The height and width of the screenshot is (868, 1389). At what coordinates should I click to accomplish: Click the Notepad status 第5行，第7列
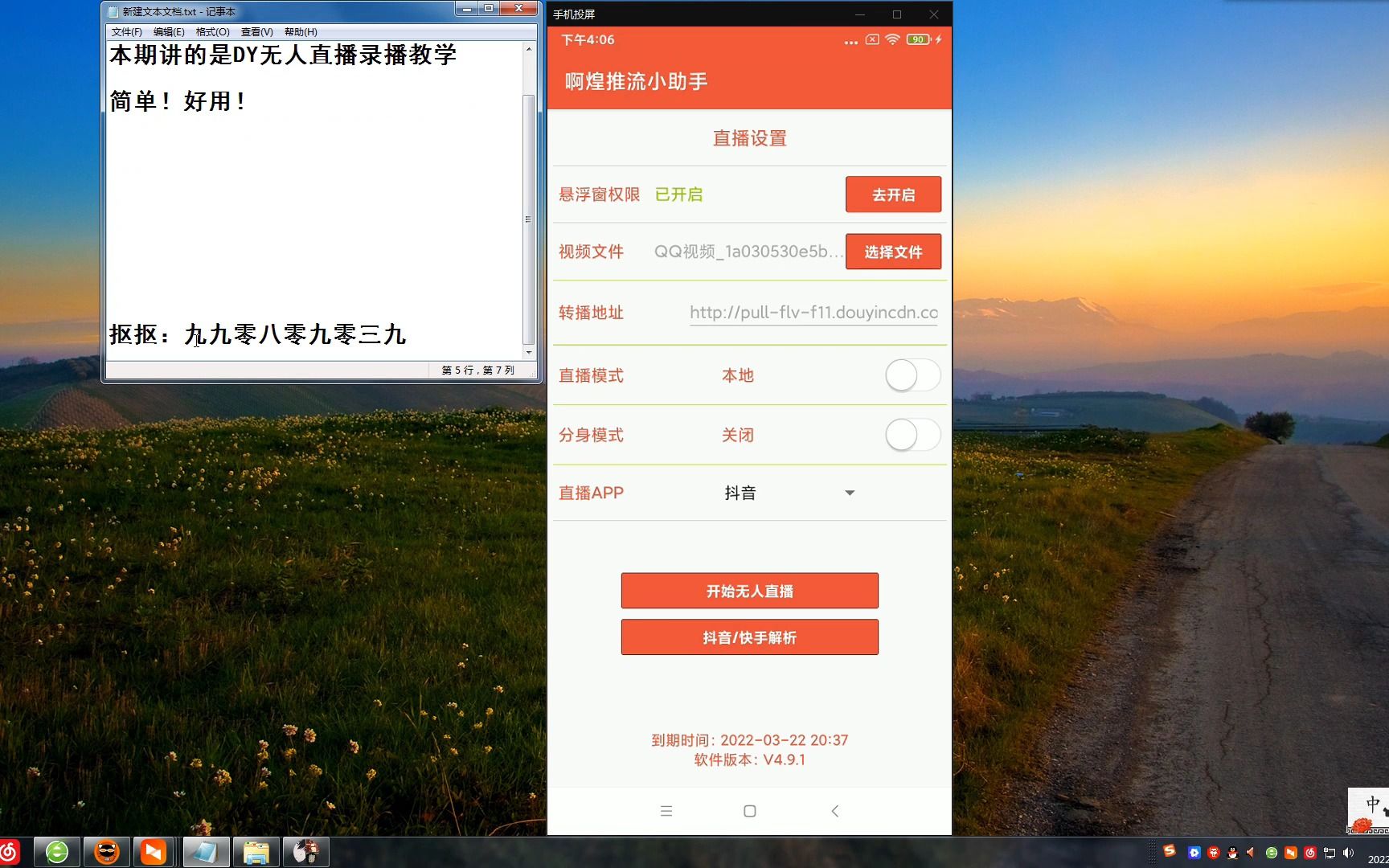pos(477,371)
